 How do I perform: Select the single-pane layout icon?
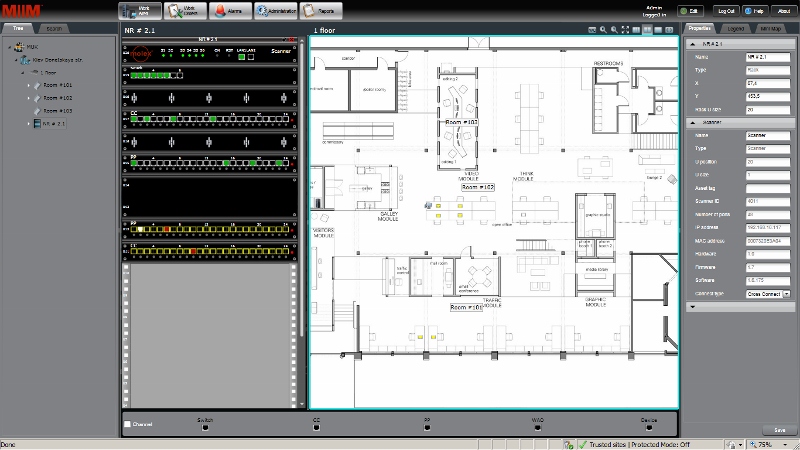[658, 30]
